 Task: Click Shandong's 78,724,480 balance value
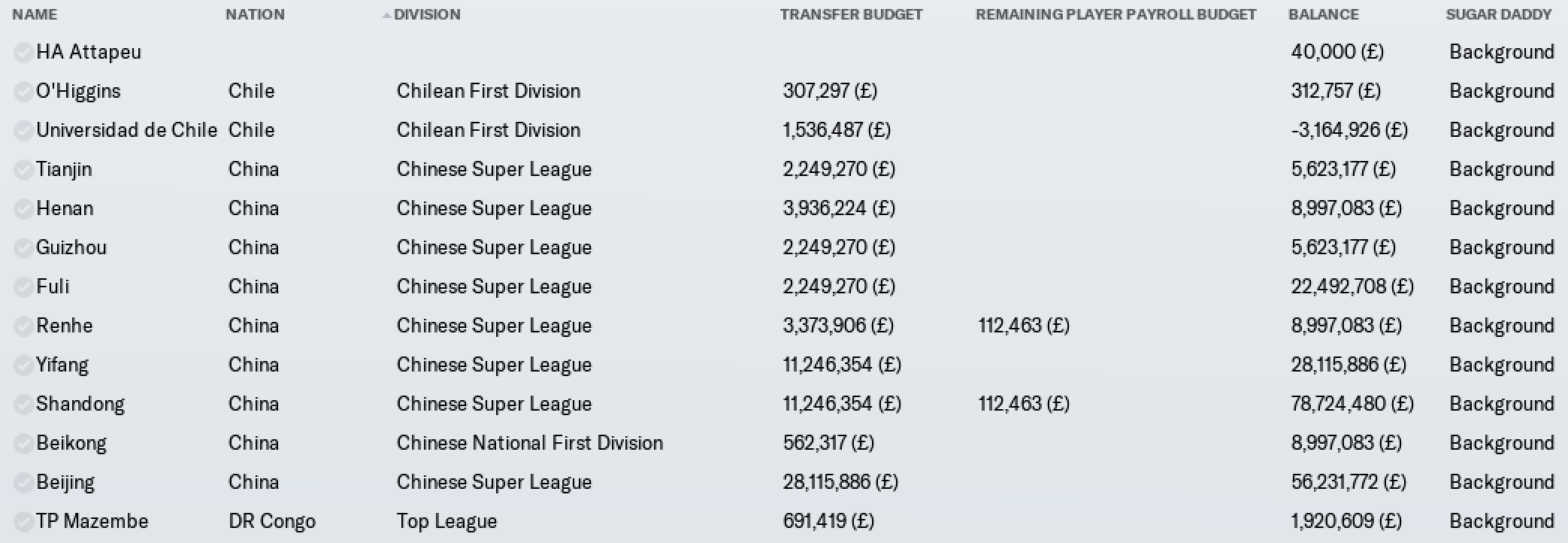(x=1352, y=404)
